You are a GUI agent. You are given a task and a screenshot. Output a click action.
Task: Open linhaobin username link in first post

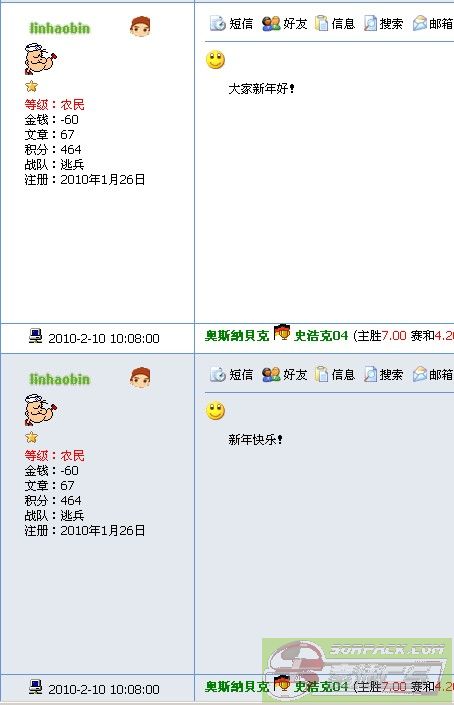click(x=60, y=28)
